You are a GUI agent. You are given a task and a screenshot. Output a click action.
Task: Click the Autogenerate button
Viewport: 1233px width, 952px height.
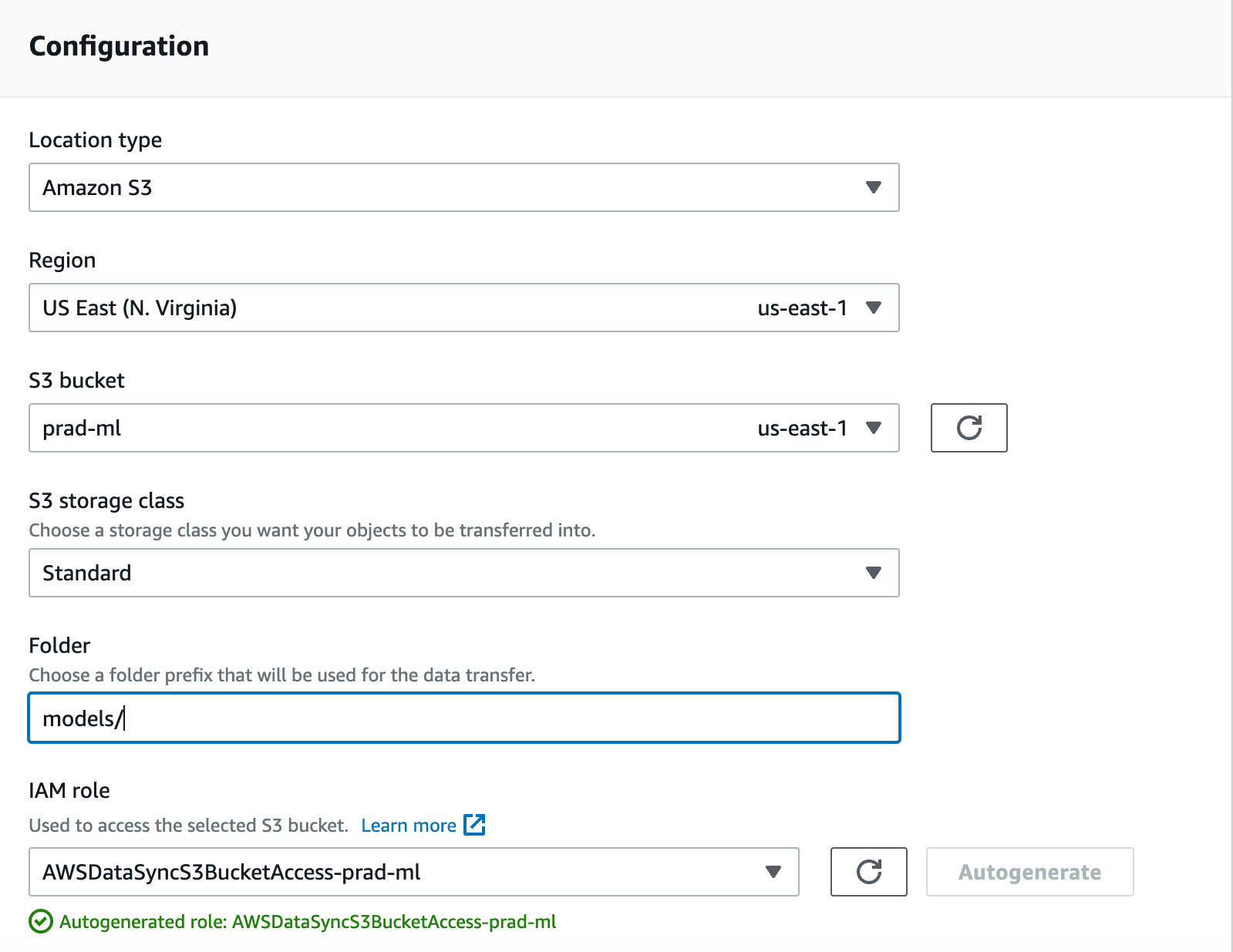[x=1029, y=872]
